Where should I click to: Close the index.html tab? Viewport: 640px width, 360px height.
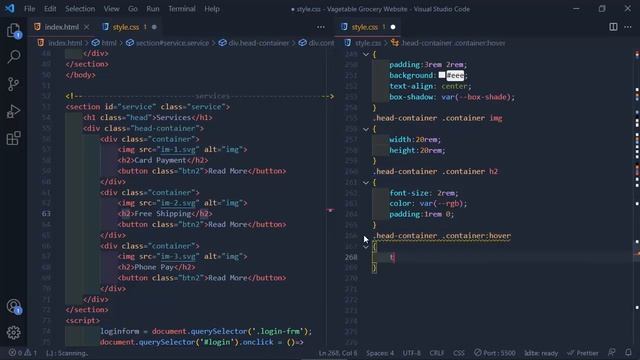[x=87, y=27]
